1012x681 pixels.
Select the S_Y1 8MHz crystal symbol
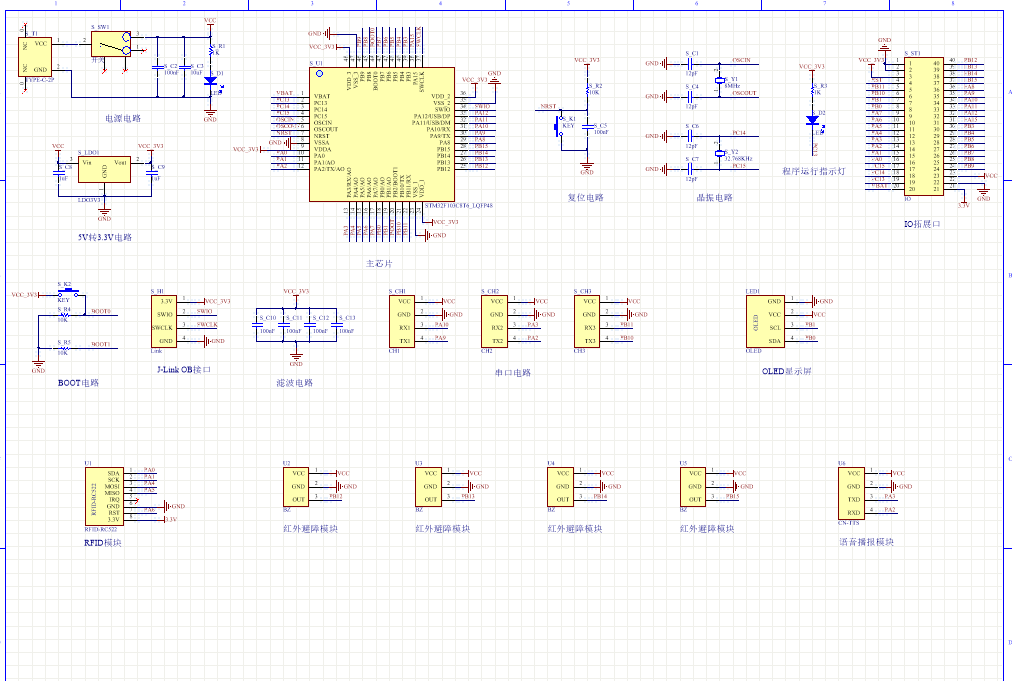click(x=719, y=79)
